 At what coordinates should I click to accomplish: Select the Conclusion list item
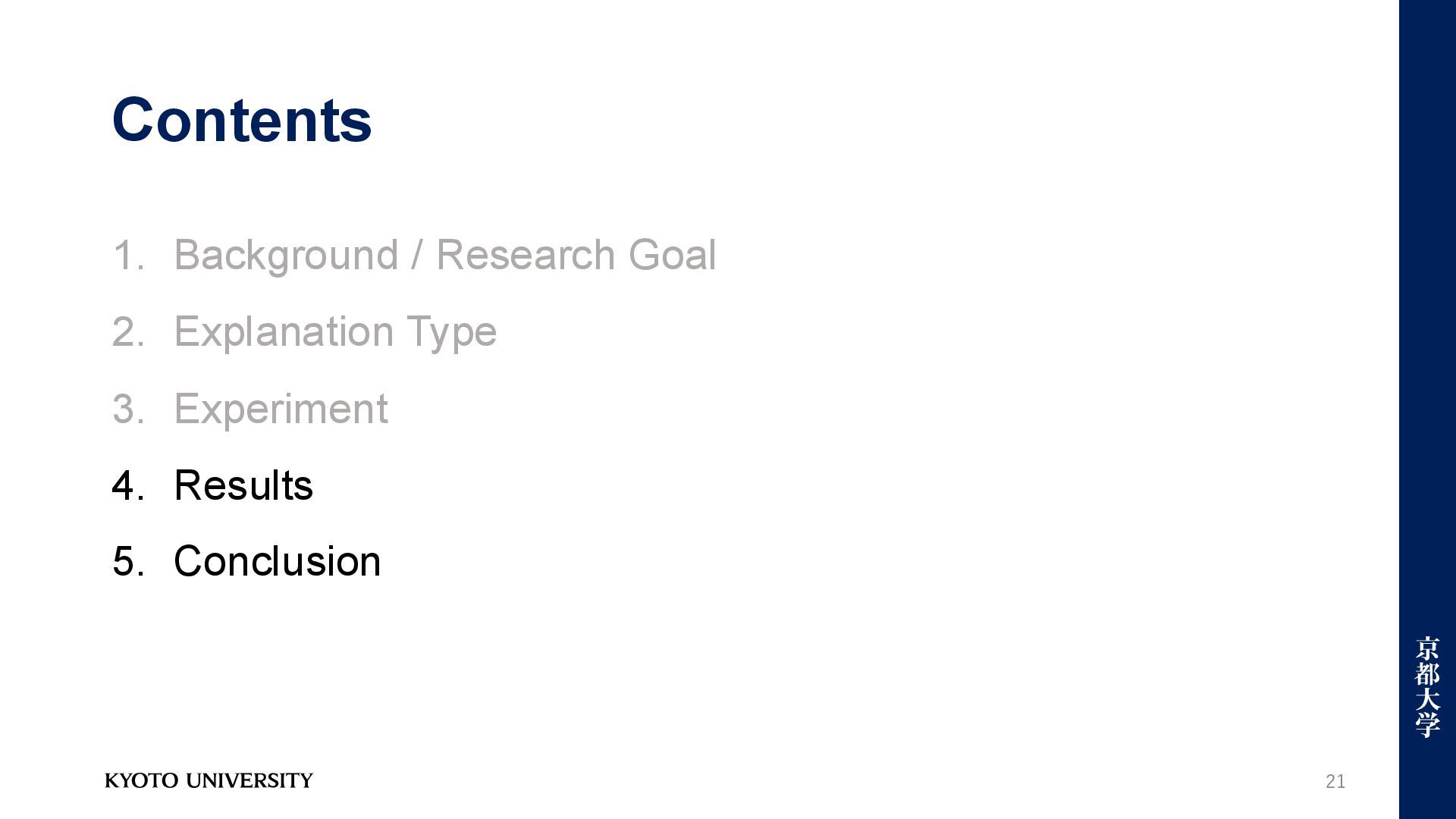click(278, 561)
